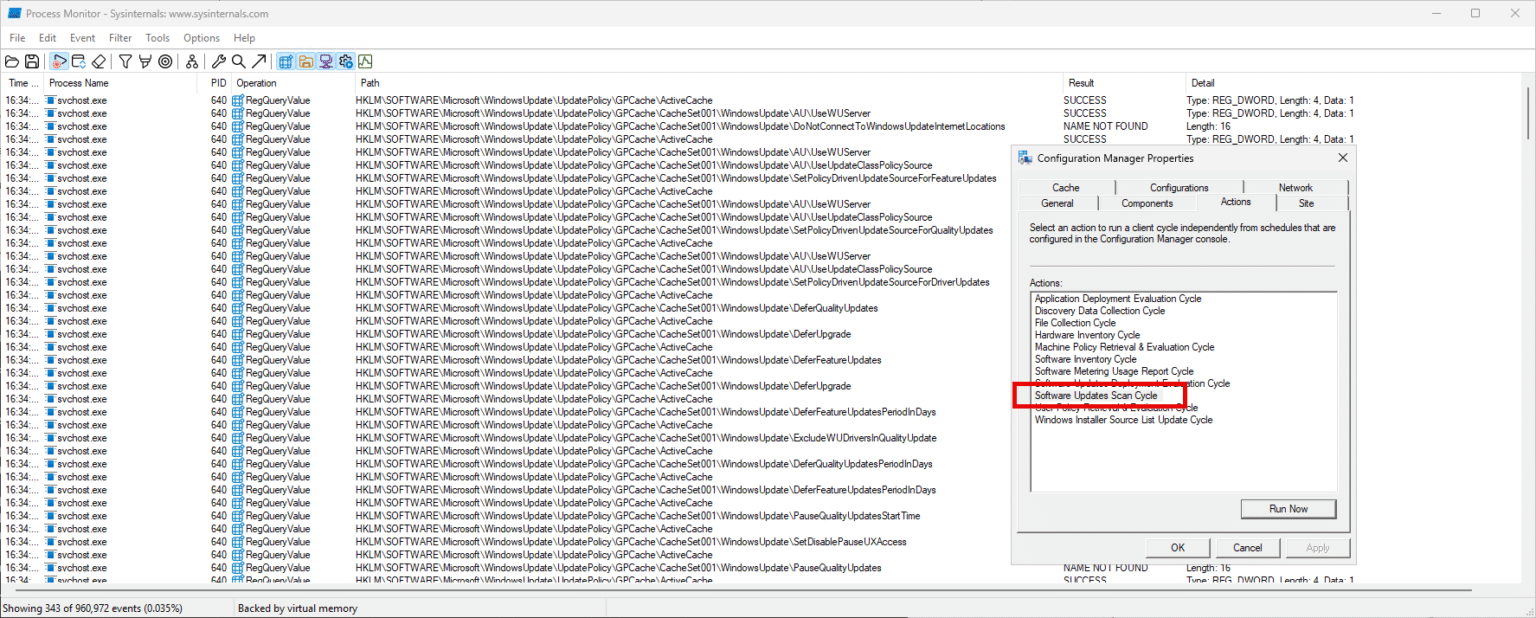Disable registry activity filtering icon

(287, 61)
